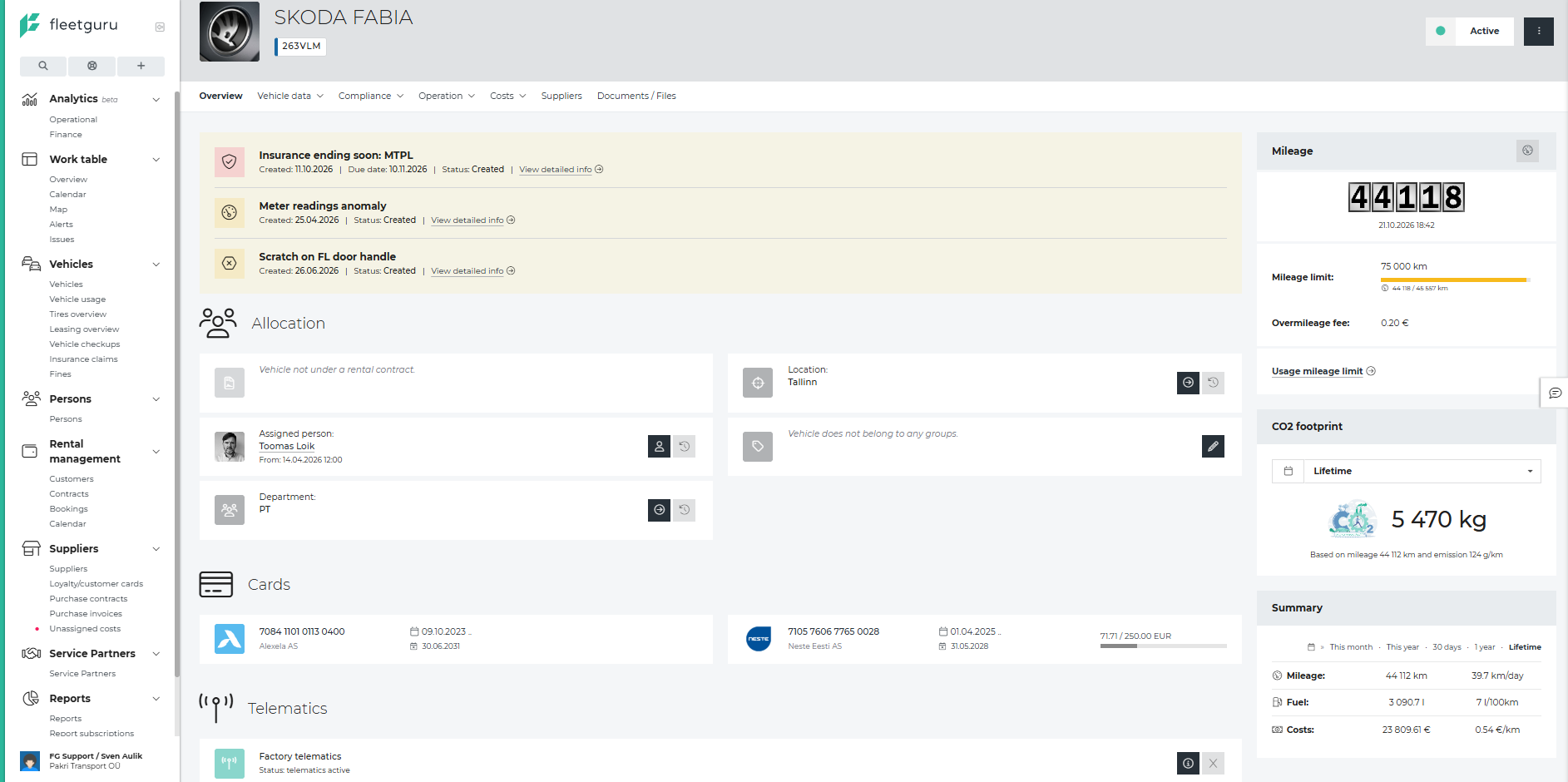
Task: Select Lifetime summary period
Action: pyautogui.click(x=1525, y=647)
